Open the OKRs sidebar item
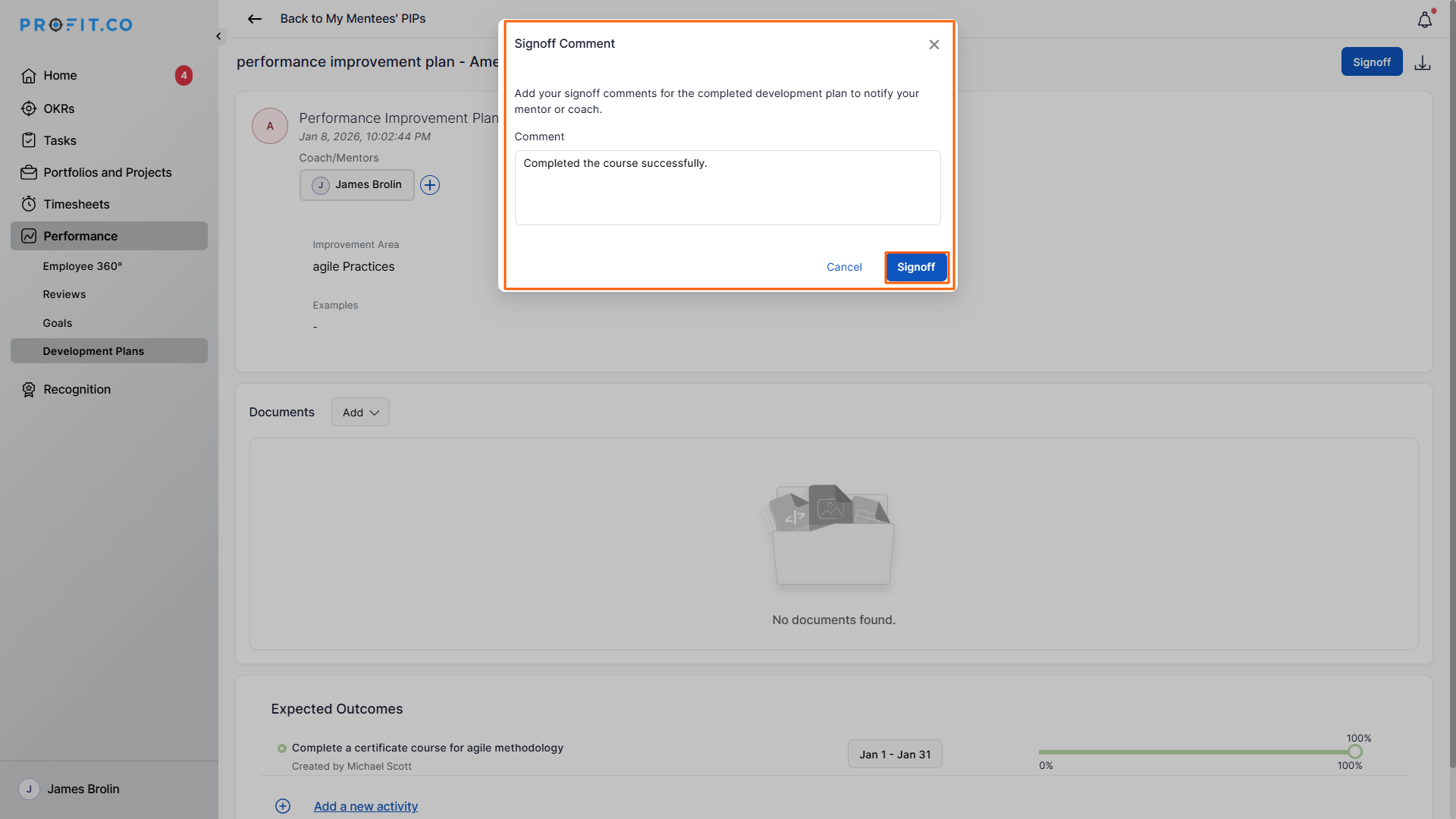 coord(58,108)
